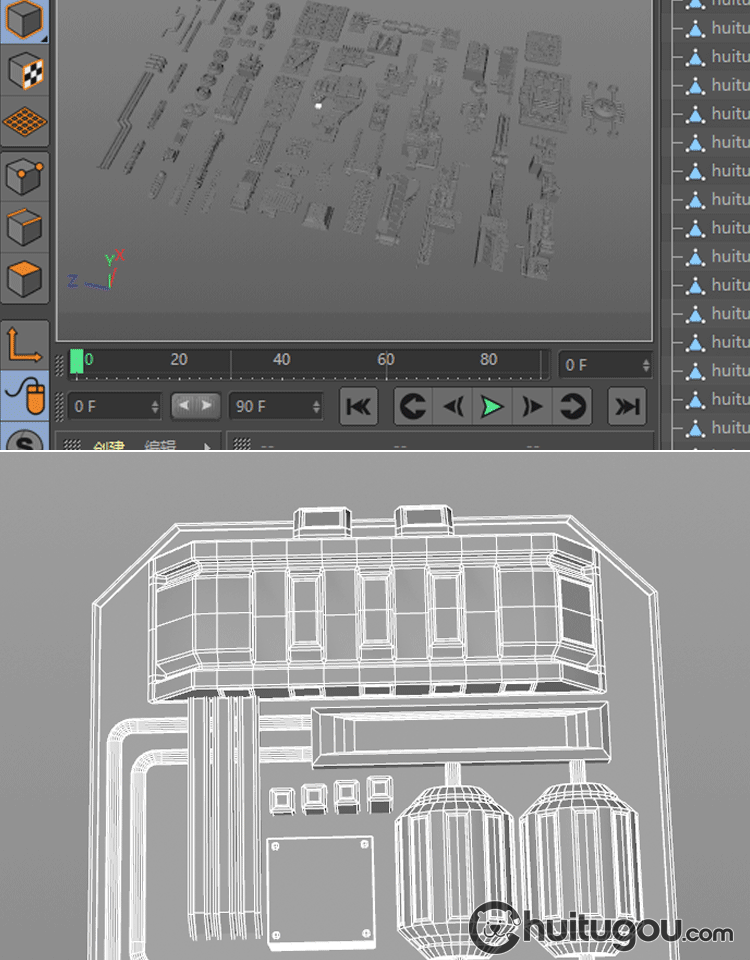This screenshot has height=960, width=750.
Task: Jump to the start of animation
Action: click(359, 407)
